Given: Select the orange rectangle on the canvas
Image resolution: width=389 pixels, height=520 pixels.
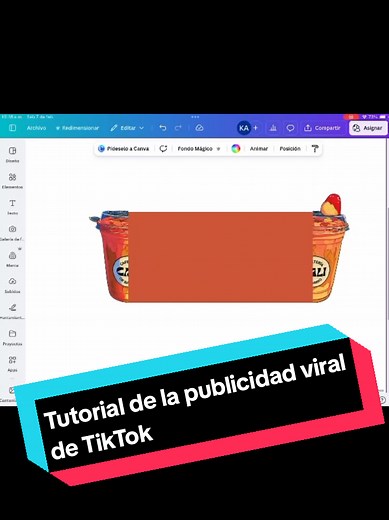Looking at the screenshot, I should coord(220,257).
